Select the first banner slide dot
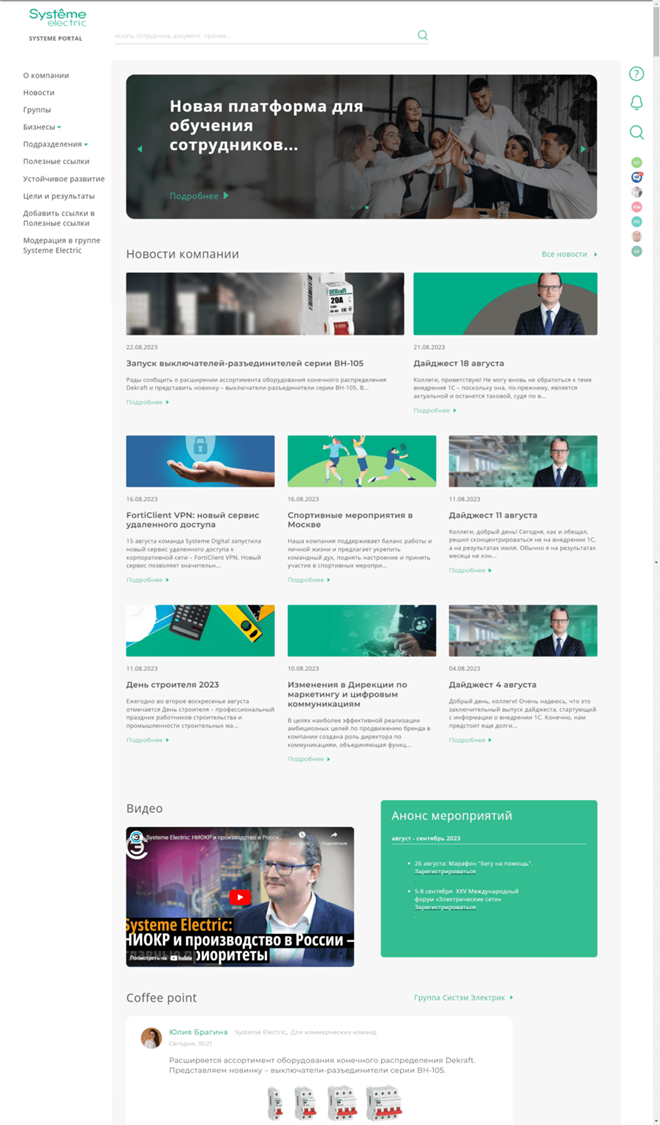The image size is (660, 1125). tap(353, 207)
